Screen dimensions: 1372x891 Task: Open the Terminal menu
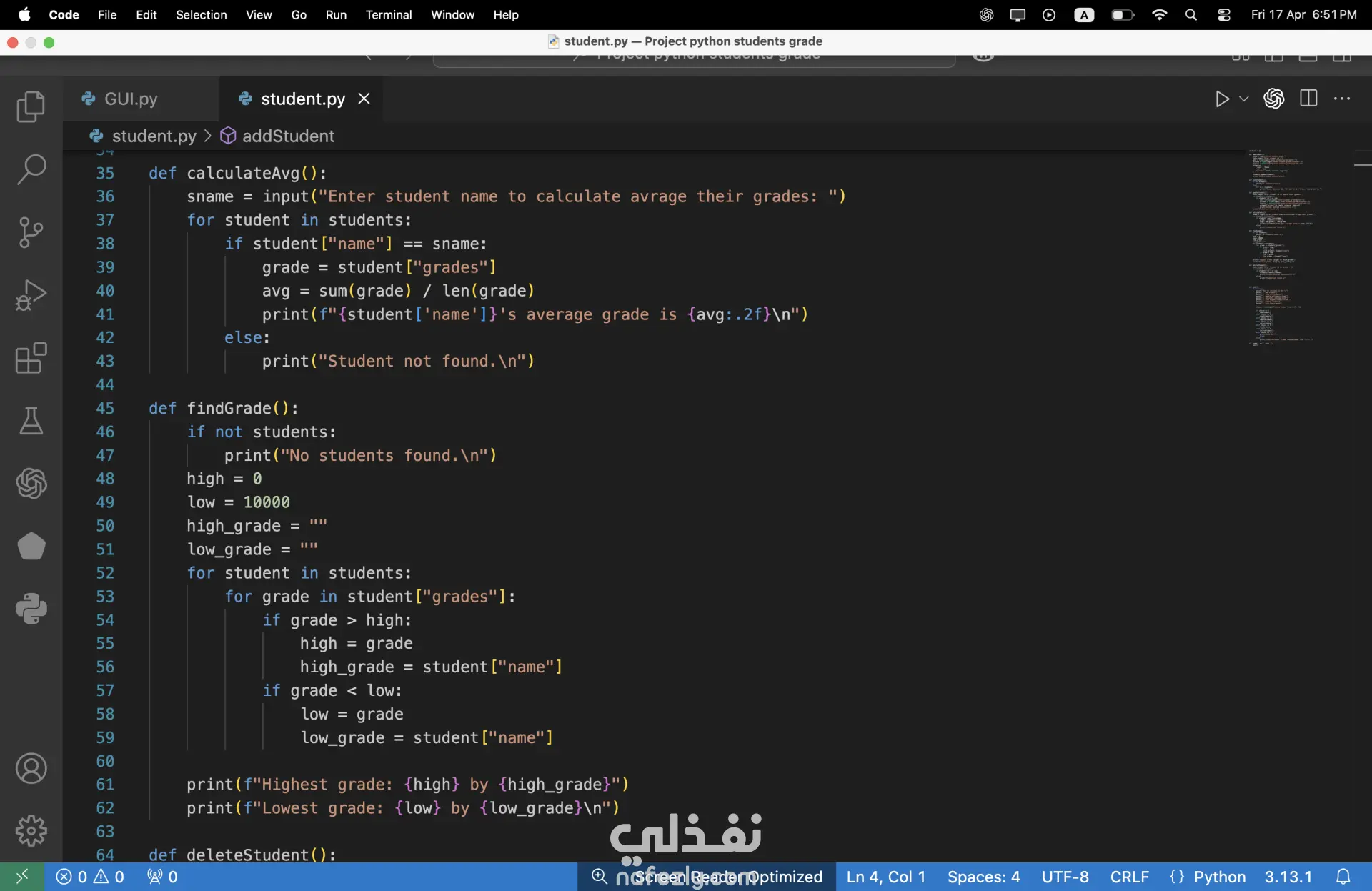[389, 14]
